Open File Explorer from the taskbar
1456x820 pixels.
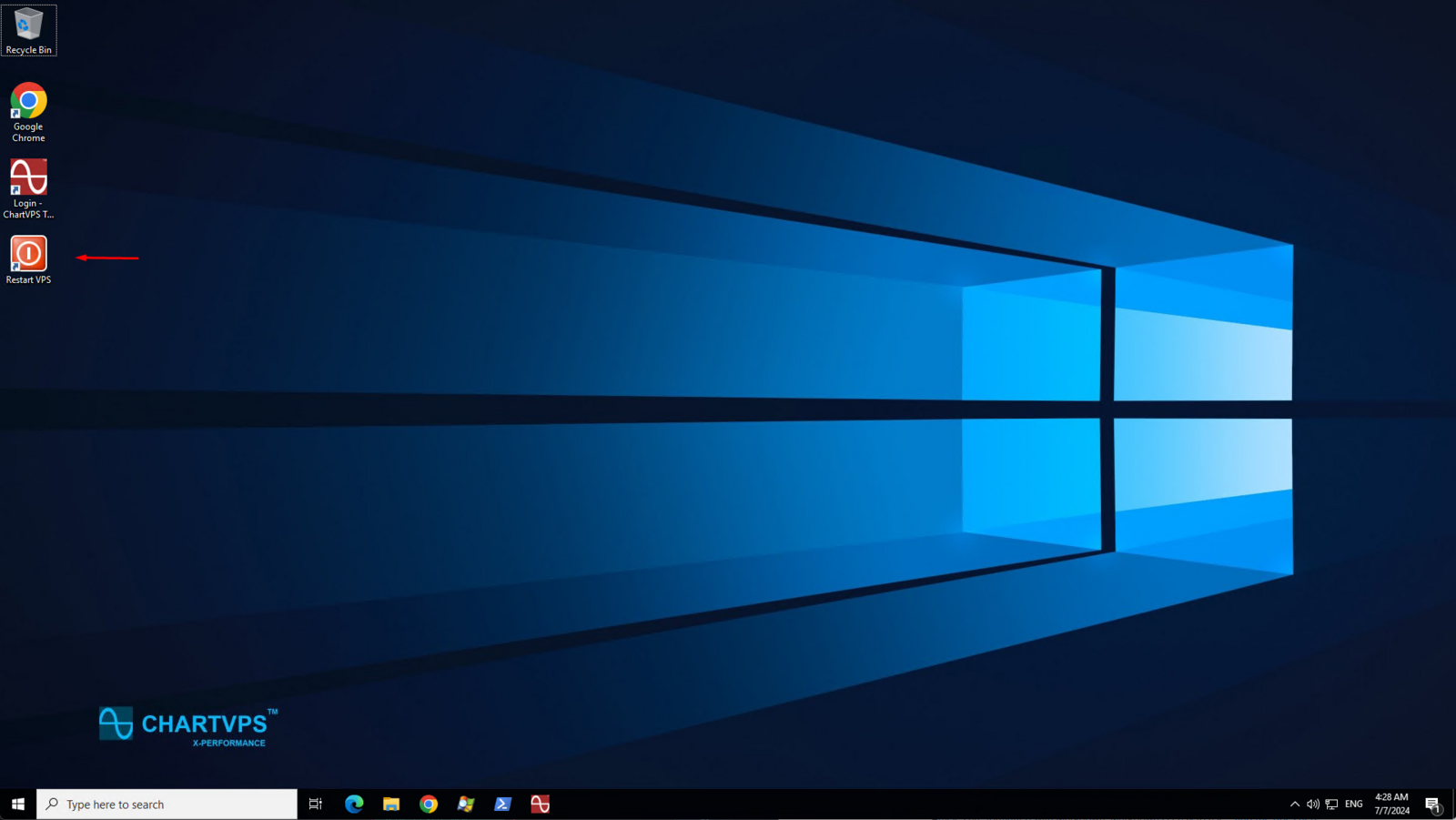391,804
